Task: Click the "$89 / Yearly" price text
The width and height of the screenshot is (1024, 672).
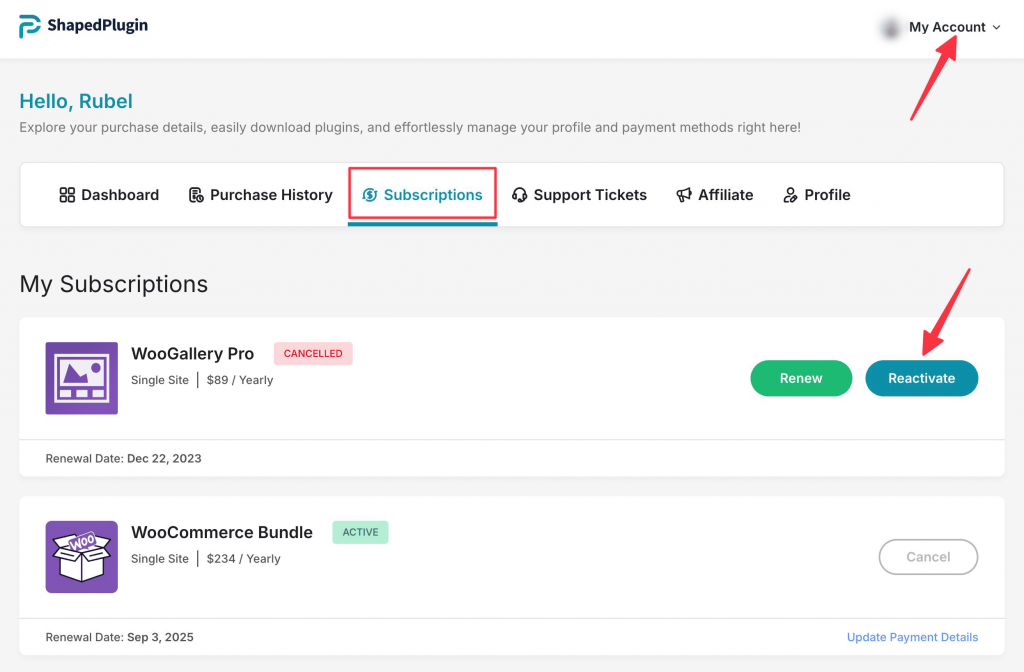Action: 240,380
